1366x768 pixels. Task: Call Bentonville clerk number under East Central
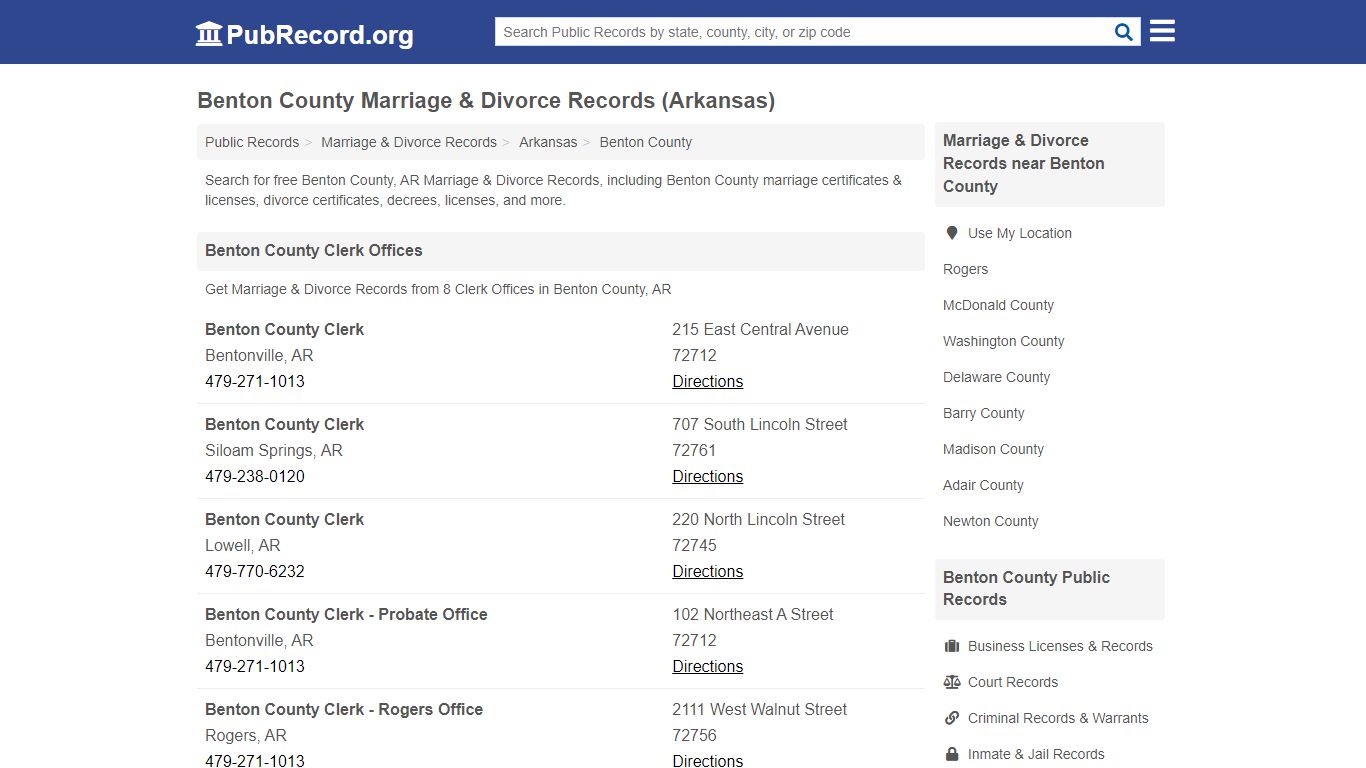(x=255, y=381)
